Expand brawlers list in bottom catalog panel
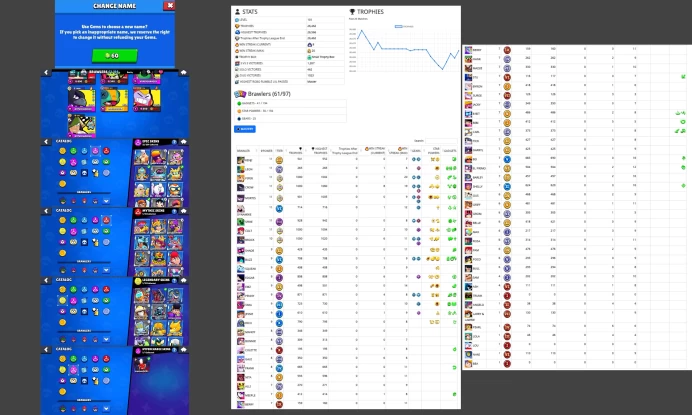This screenshot has height=415, width=692. point(106,409)
